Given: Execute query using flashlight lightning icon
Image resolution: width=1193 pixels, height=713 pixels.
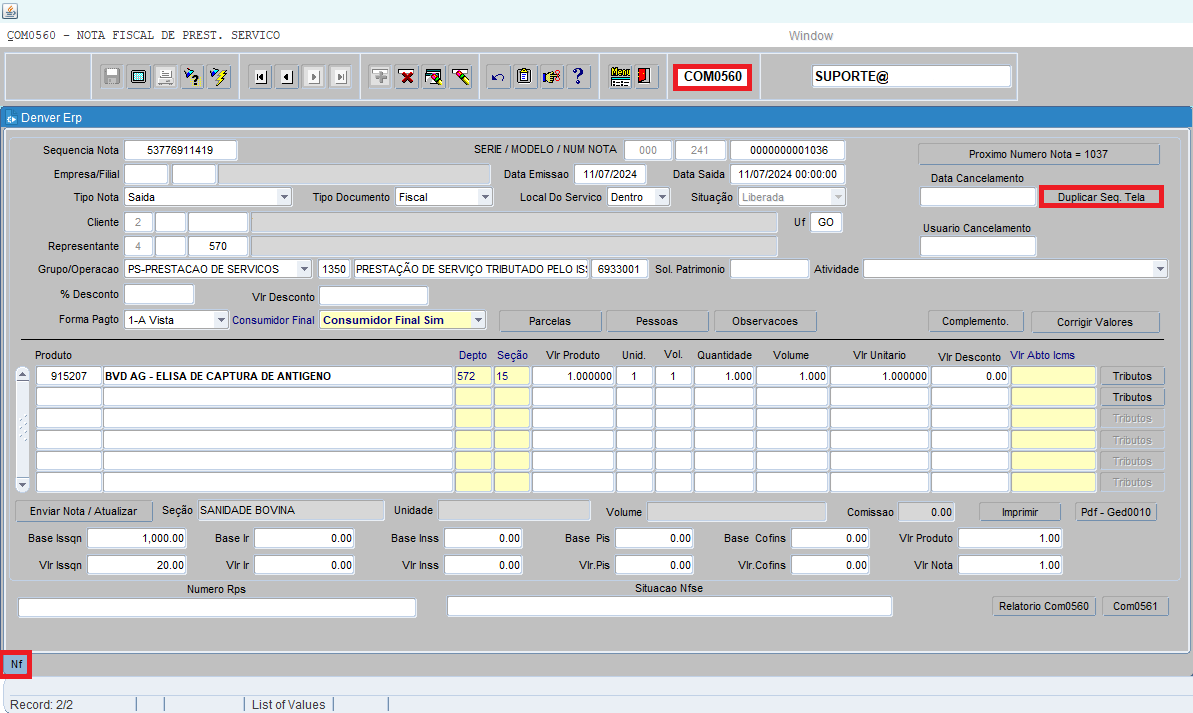Looking at the screenshot, I should click(x=219, y=77).
